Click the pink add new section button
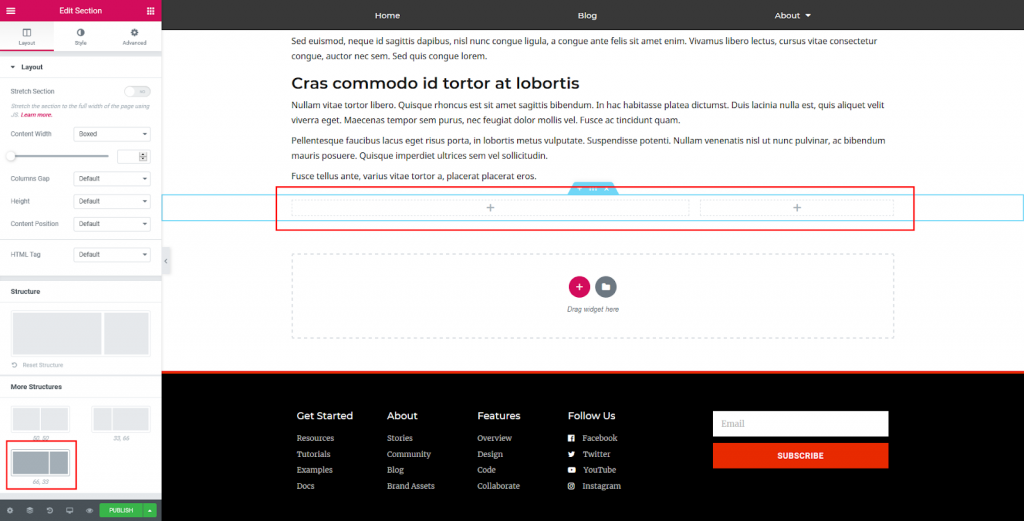The height and width of the screenshot is (521, 1024). 579,287
